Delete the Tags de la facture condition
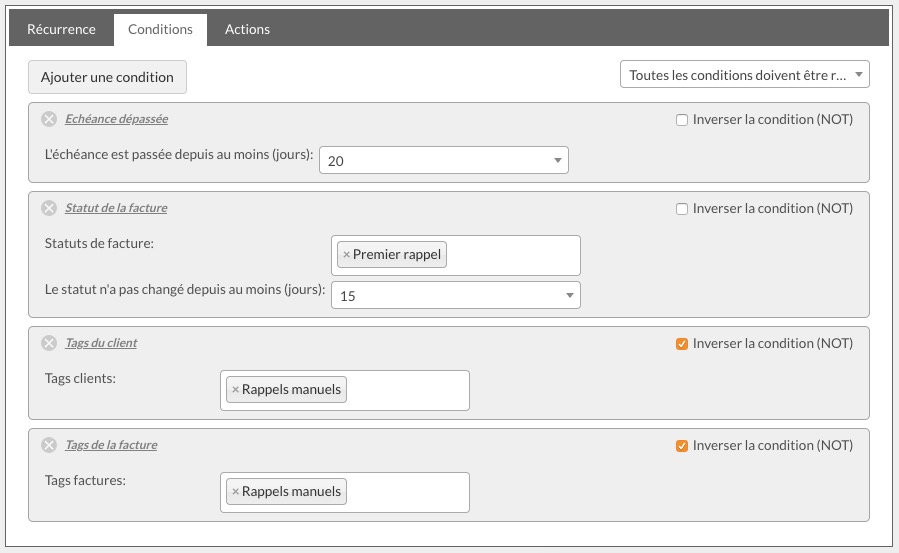 click(x=49, y=445)
